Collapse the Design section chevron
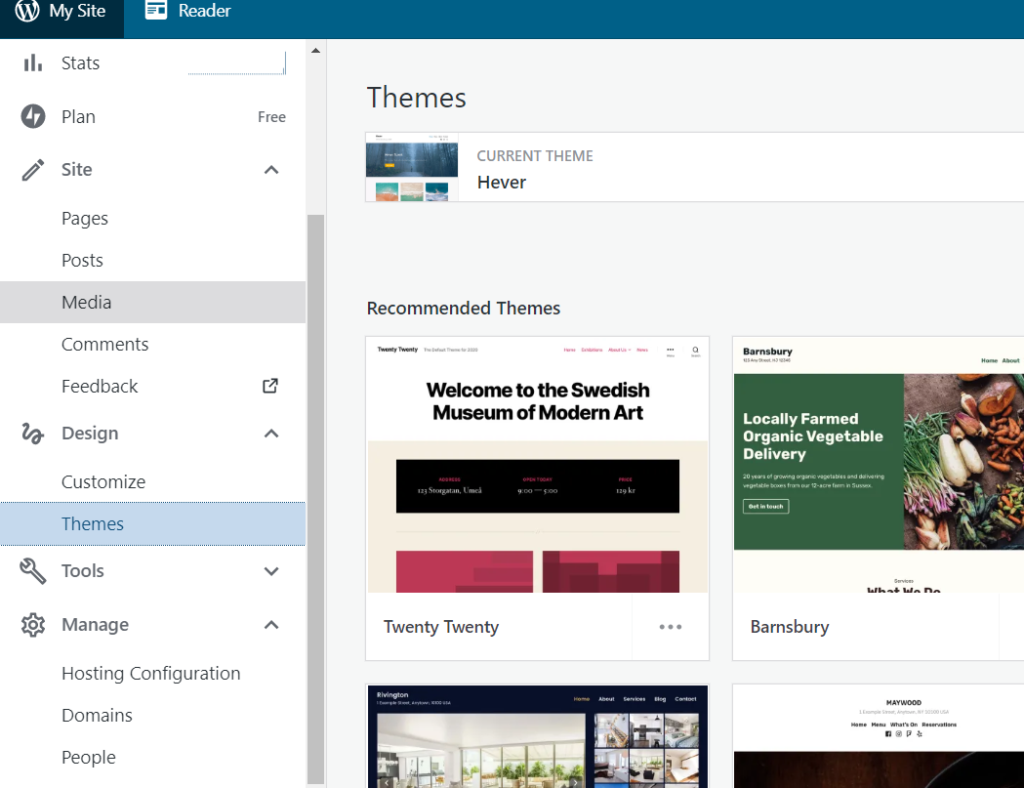The height and width of the screenshot is (788, 1024). click(x=271, y=433)
